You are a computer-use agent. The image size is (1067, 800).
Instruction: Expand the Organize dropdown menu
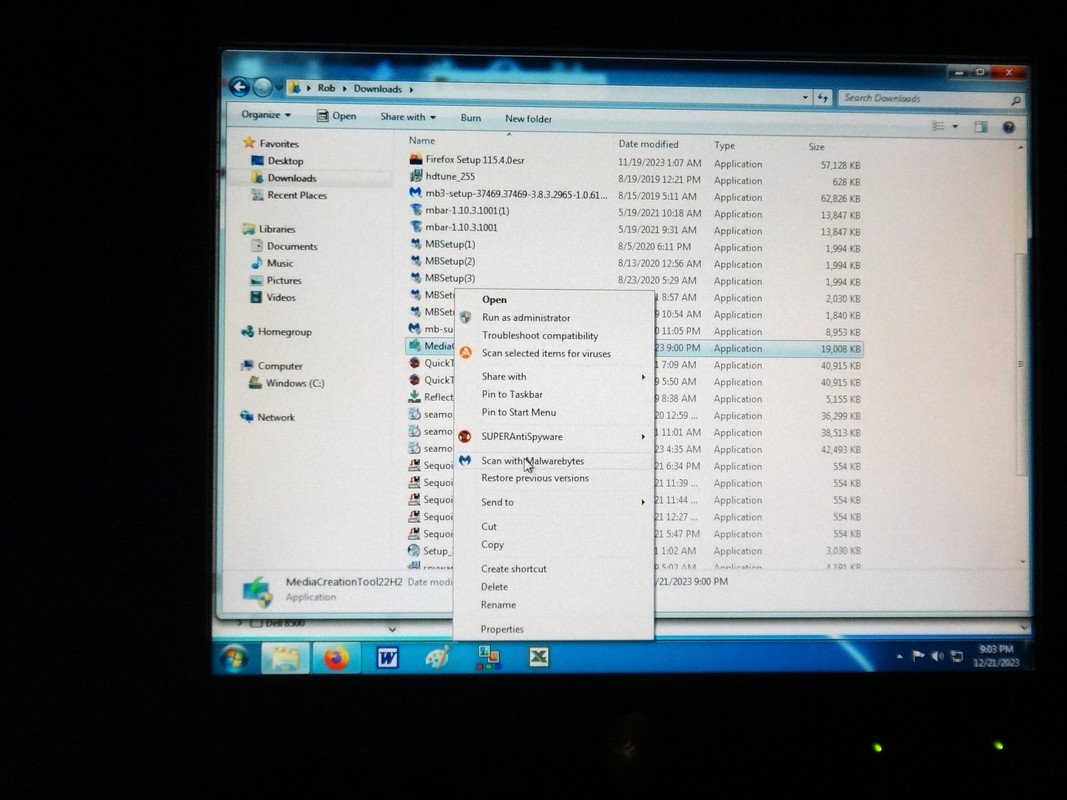tap(266, 114)
